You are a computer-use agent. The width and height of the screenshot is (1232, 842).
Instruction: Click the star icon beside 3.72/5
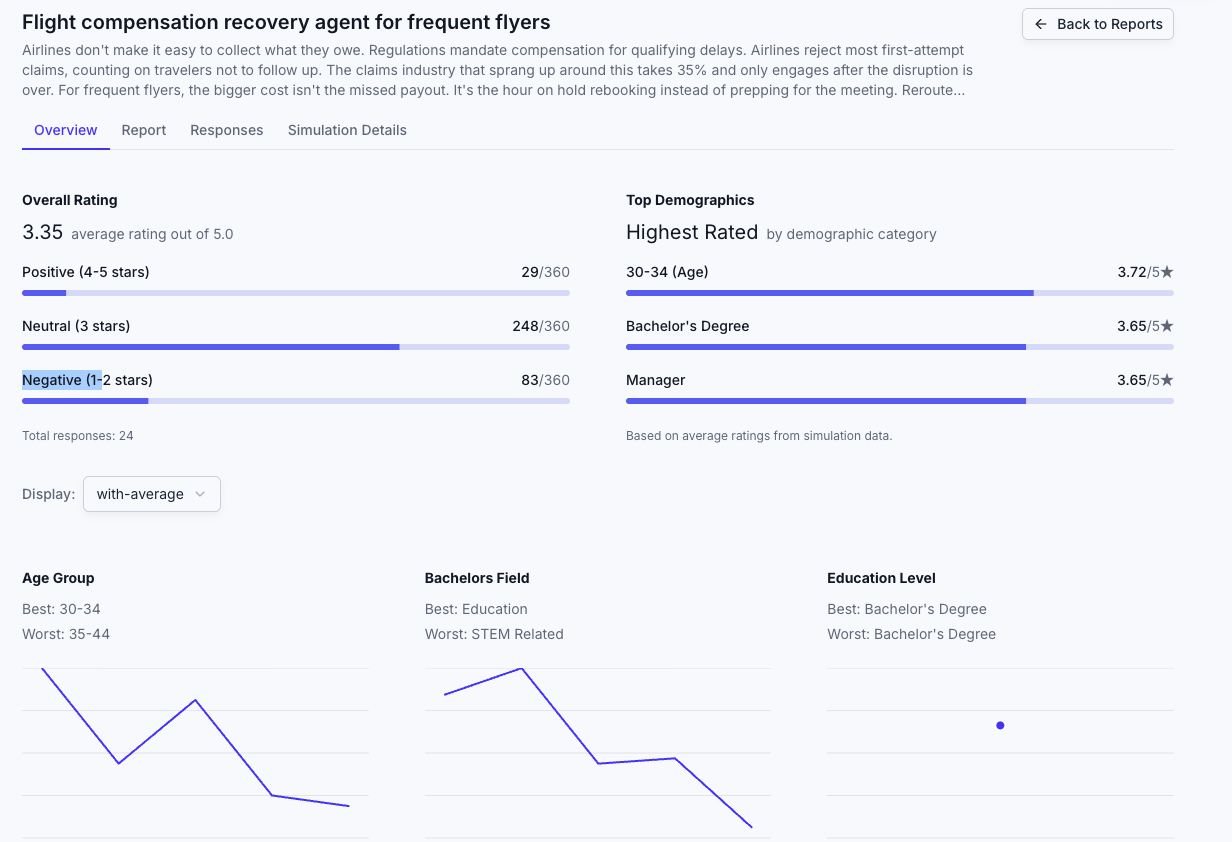tap(1167, 272)
